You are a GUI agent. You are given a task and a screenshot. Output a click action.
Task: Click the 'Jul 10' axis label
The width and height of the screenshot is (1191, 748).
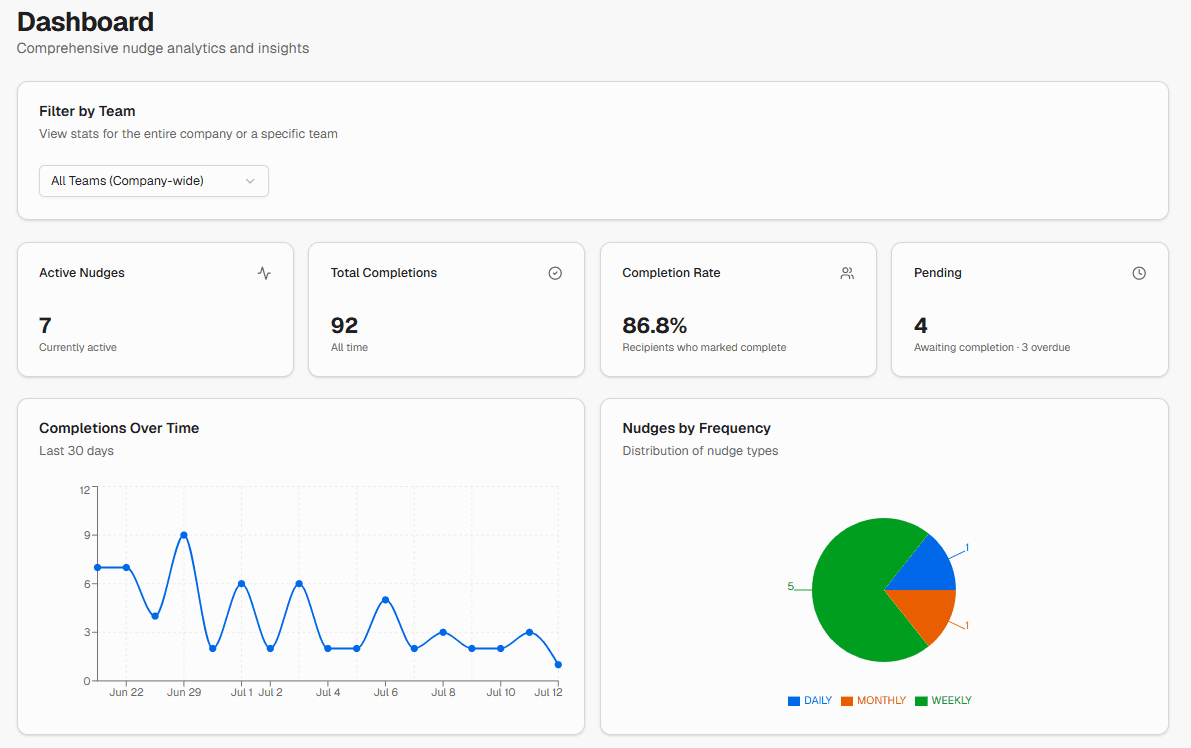coord(501,692)
